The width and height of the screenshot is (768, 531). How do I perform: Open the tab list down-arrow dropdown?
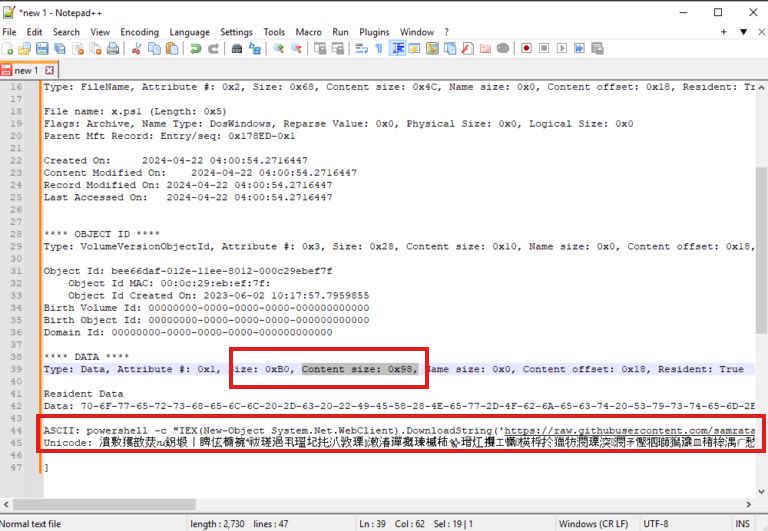[x=744, y=32]
